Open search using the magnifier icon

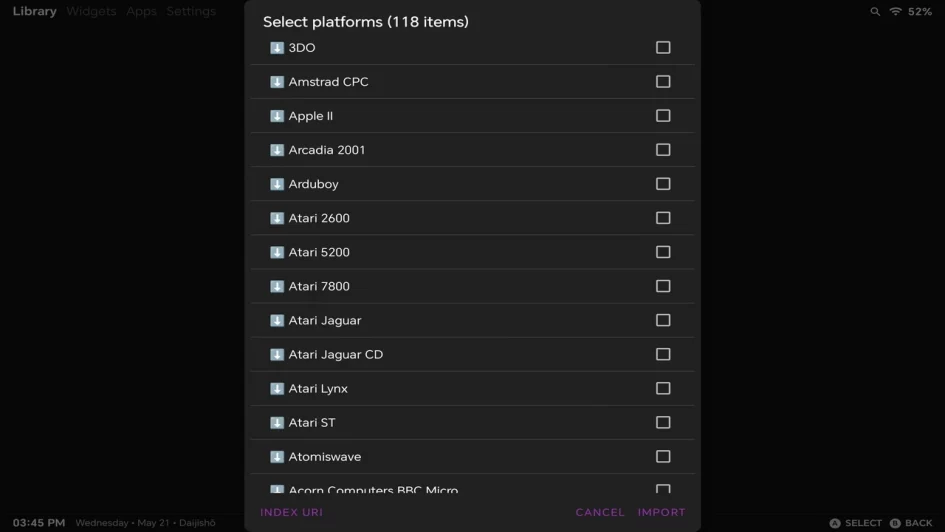click(875, 12)
